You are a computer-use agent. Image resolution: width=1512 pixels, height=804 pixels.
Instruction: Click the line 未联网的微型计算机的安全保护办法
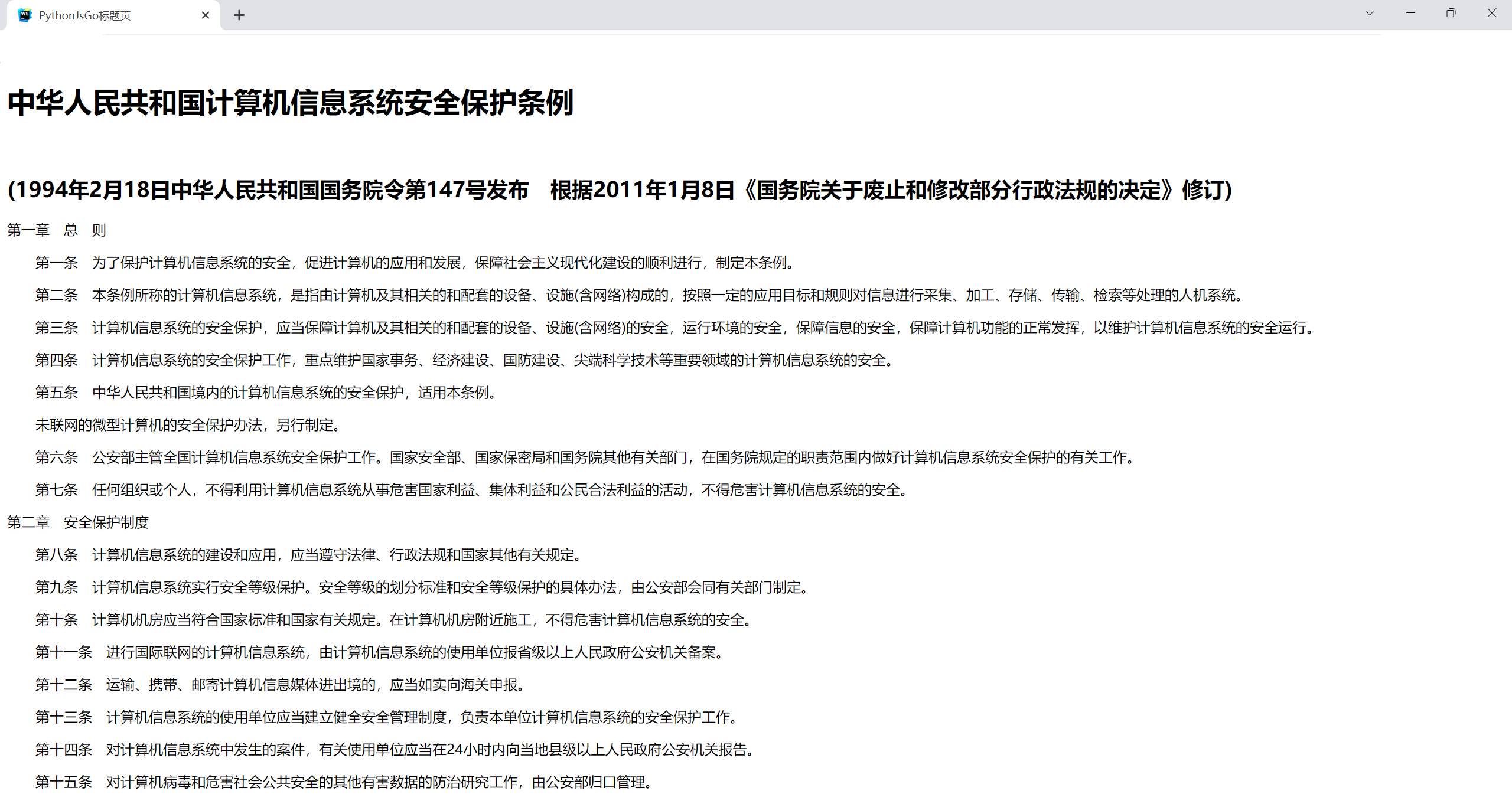tap(188, 425)
